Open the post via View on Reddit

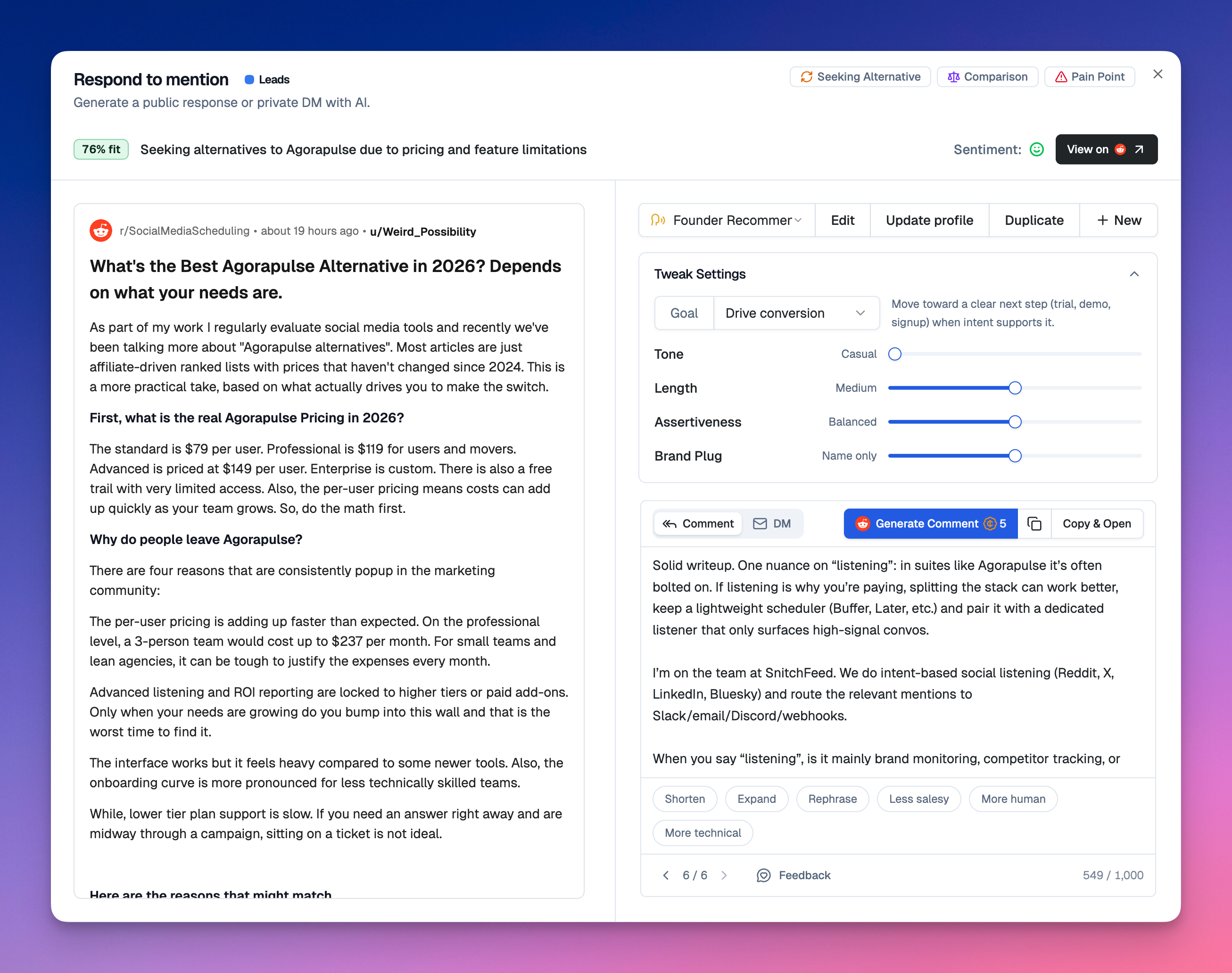[1106, 149]
